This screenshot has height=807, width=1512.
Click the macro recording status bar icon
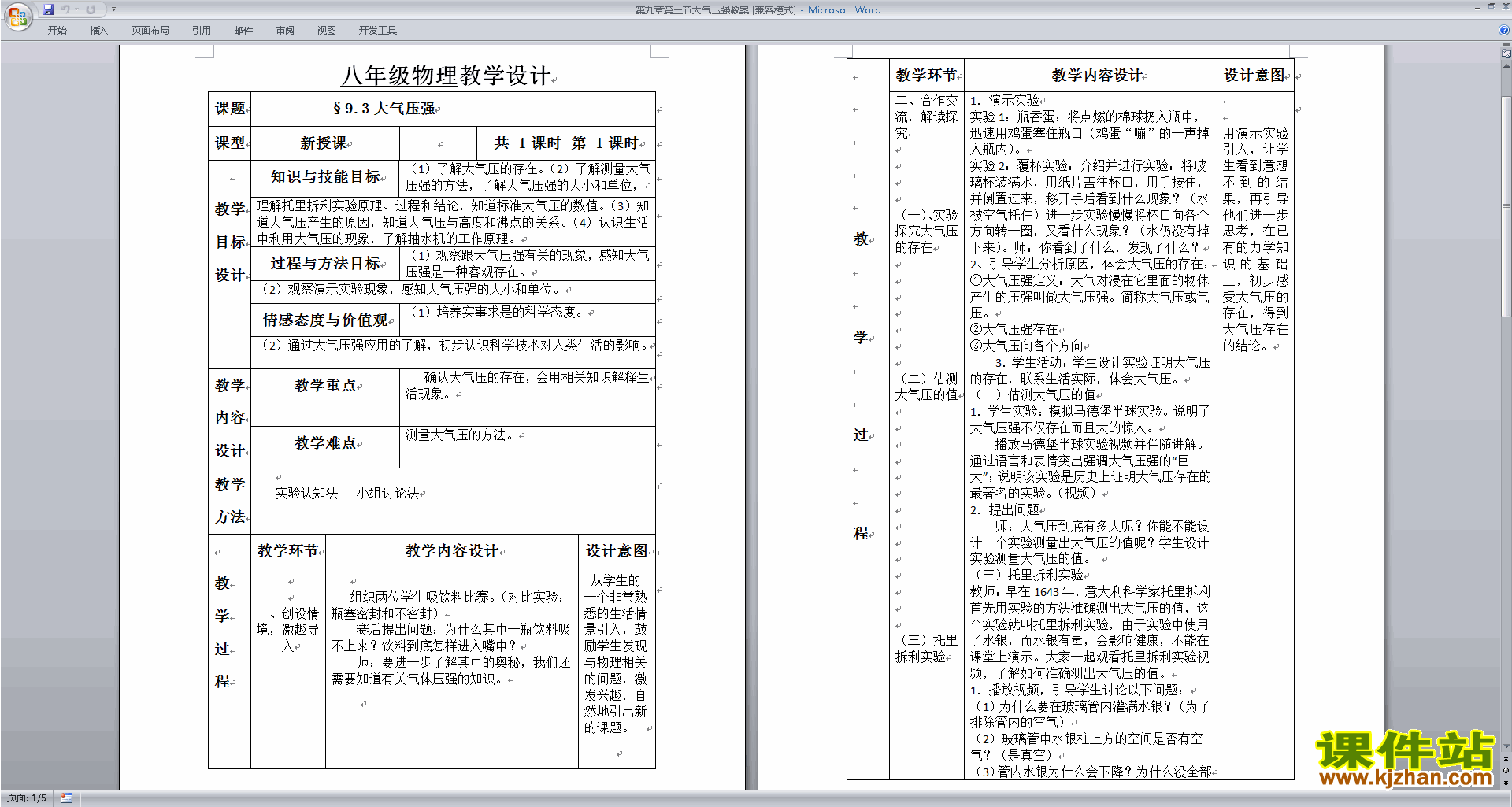(x=66, y=798)
